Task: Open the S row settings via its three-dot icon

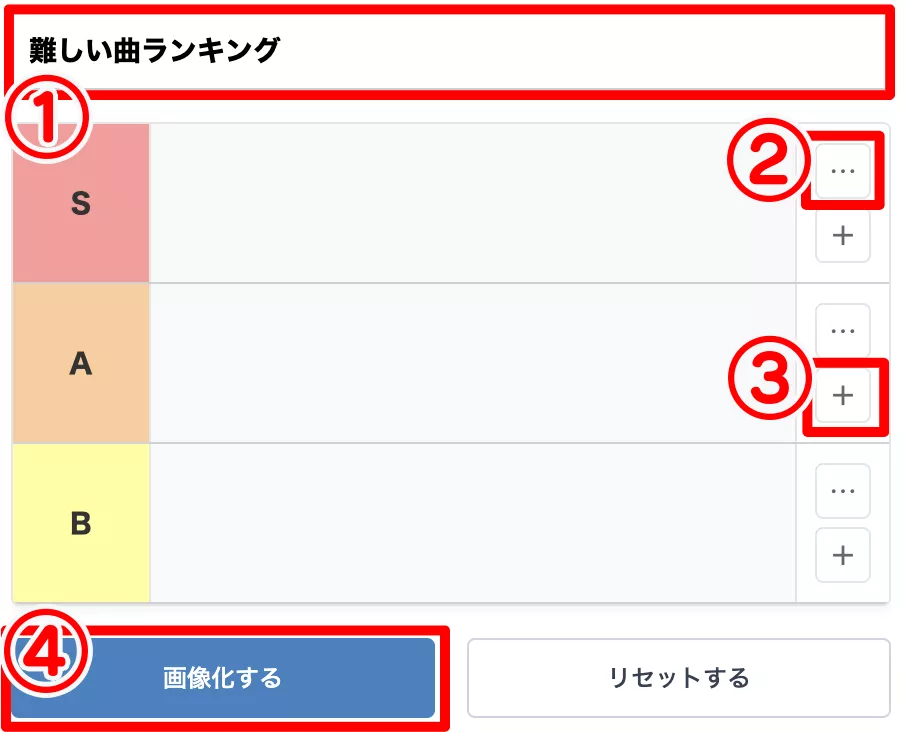Action: coord(842,169)
